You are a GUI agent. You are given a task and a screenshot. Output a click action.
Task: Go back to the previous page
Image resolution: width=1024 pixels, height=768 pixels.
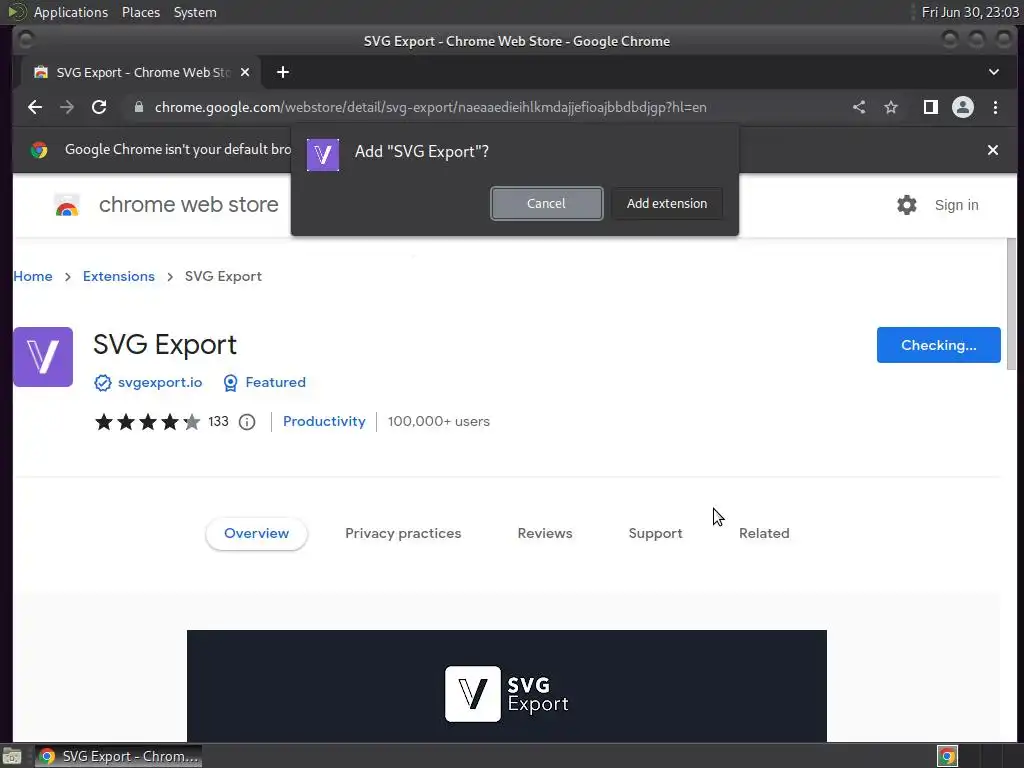pyautogui.click(x=35, y=107)
